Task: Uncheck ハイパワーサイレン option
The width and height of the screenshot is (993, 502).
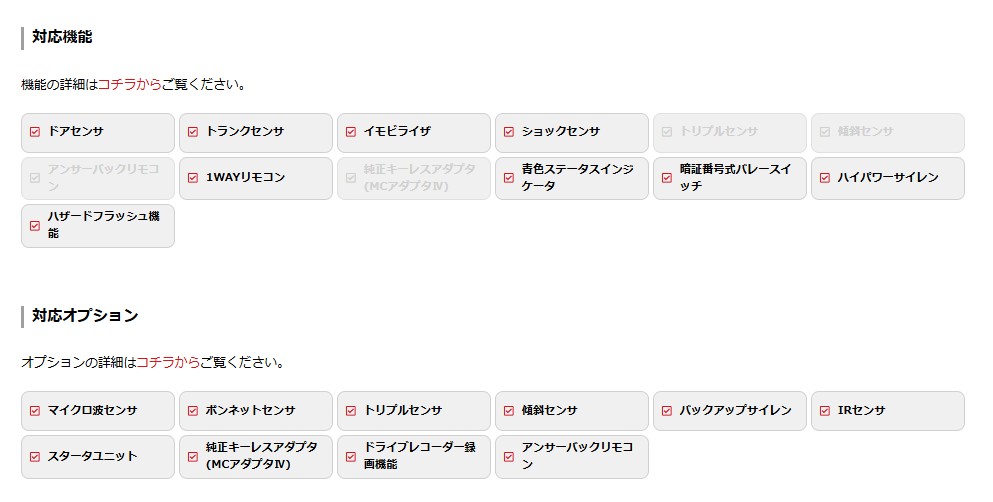Action: [825, 178]
